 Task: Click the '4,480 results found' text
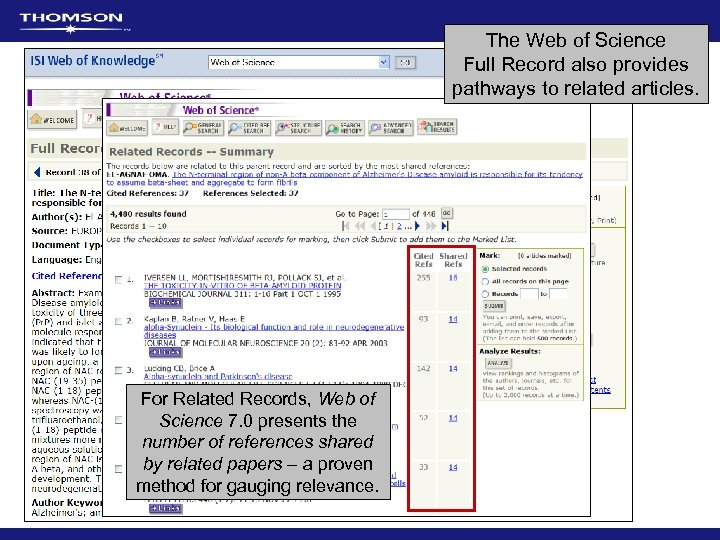(148, 214)
